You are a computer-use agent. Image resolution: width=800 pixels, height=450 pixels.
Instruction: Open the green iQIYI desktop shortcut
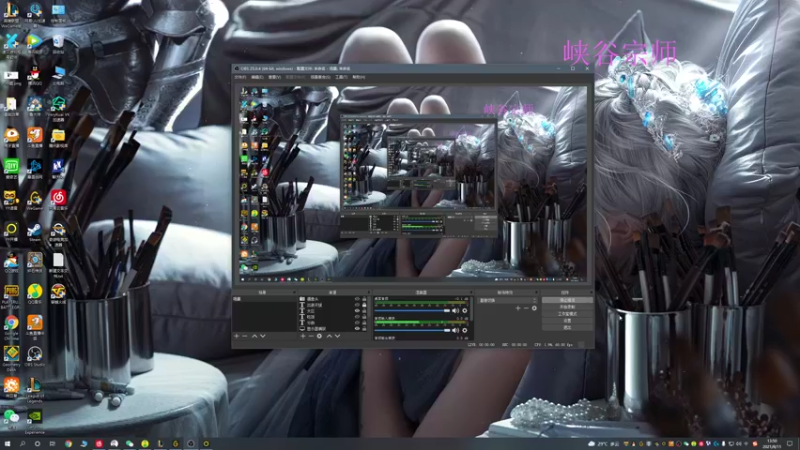(11, 169)
